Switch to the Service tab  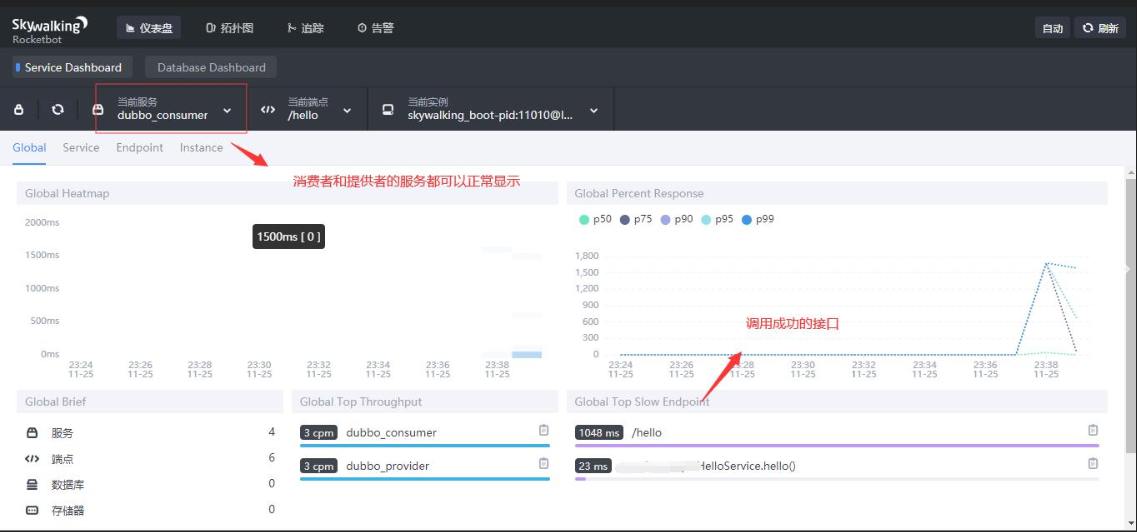click(80, 148)
